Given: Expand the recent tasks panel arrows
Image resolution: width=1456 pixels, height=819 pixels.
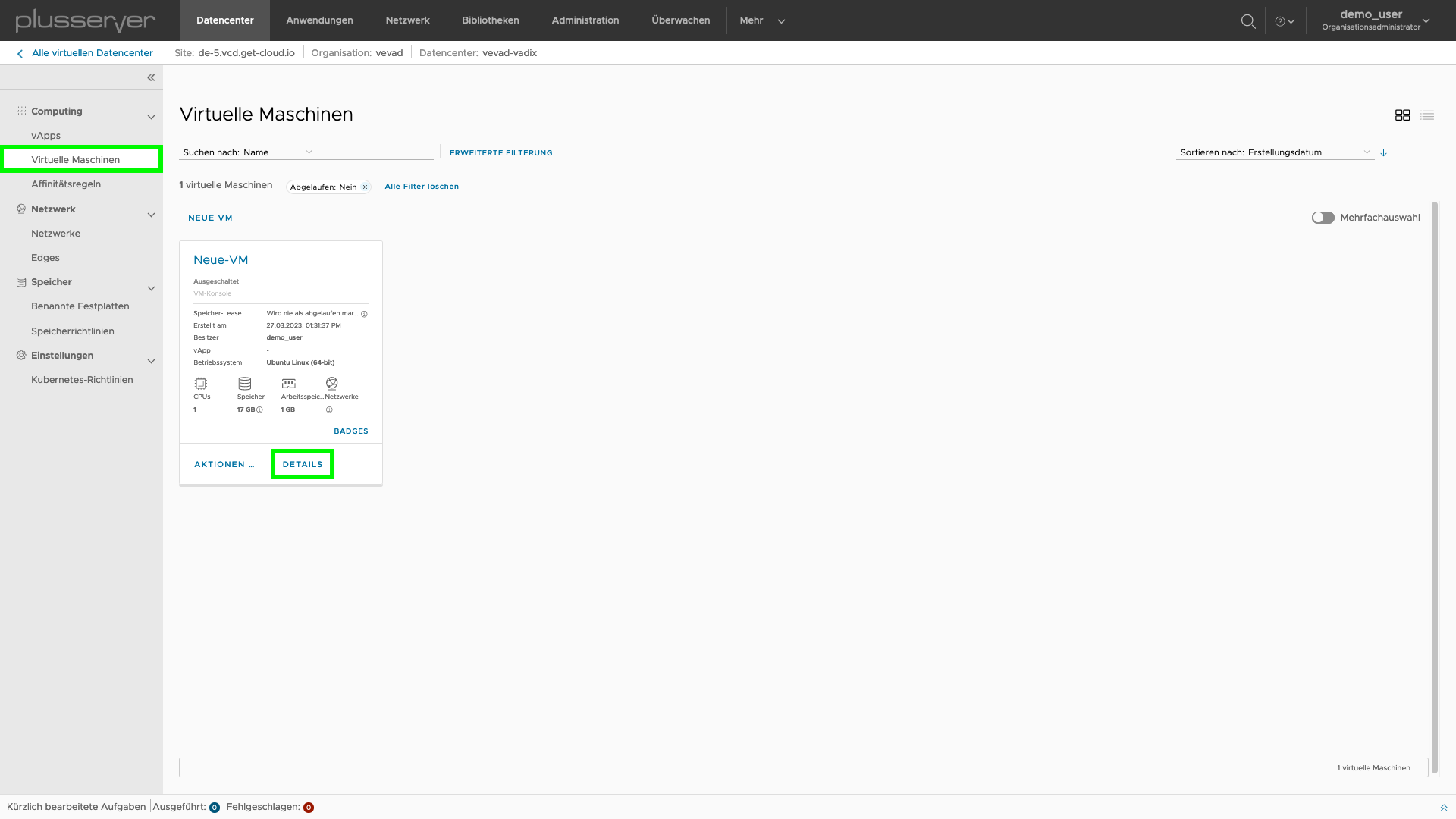Looking at the screenshot, I should point(1444,808).
